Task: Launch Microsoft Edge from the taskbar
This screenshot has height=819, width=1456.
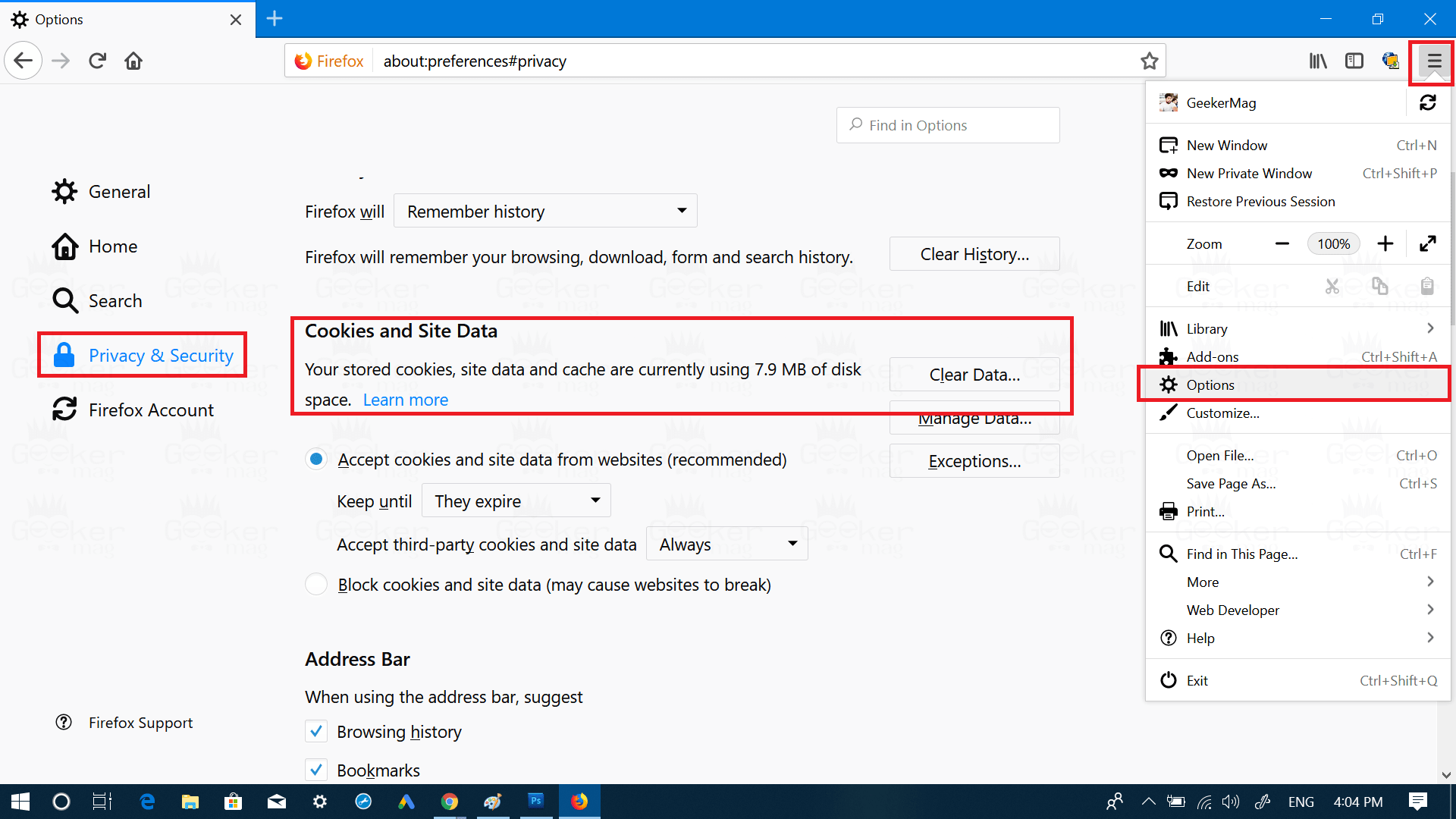Action: (x=147, y=802)
